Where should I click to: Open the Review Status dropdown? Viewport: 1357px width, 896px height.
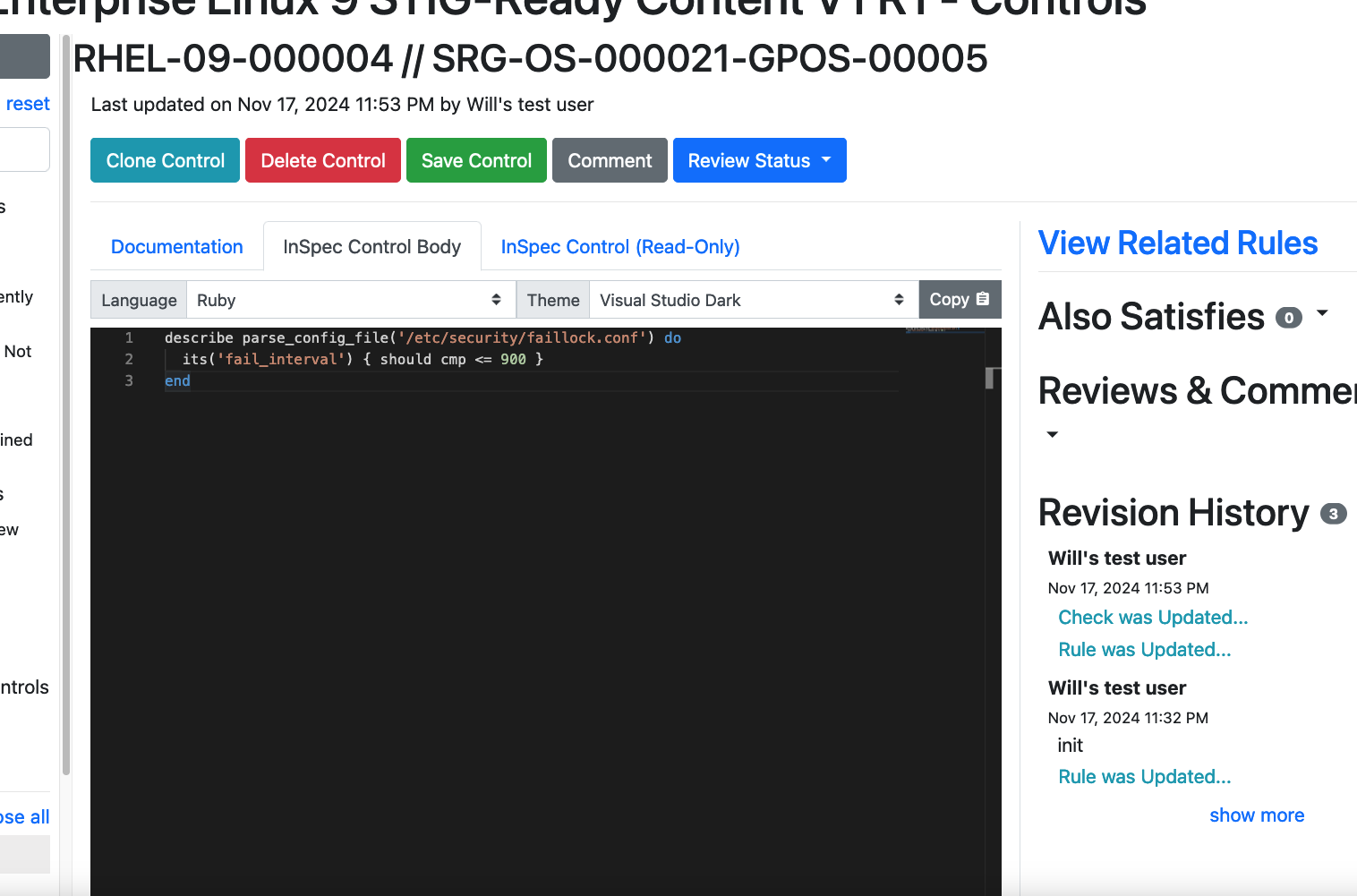tap(759, 160)
